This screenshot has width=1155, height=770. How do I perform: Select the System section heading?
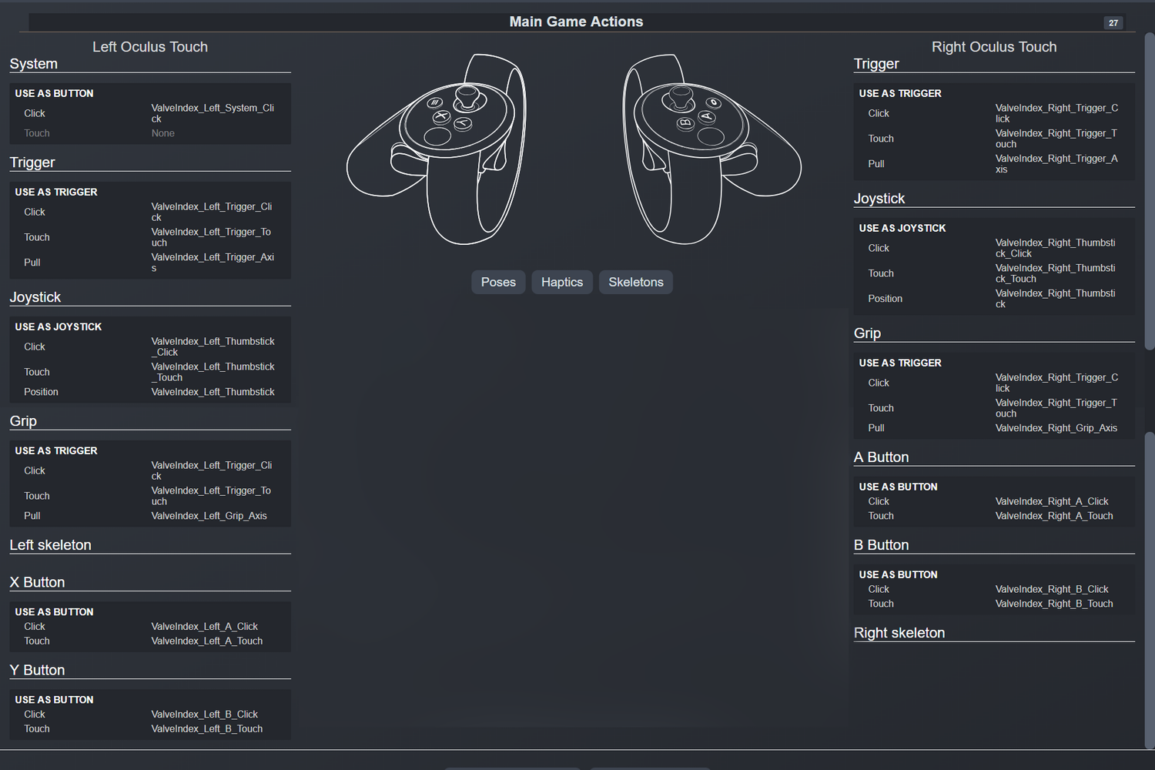(x=33, y=64)
